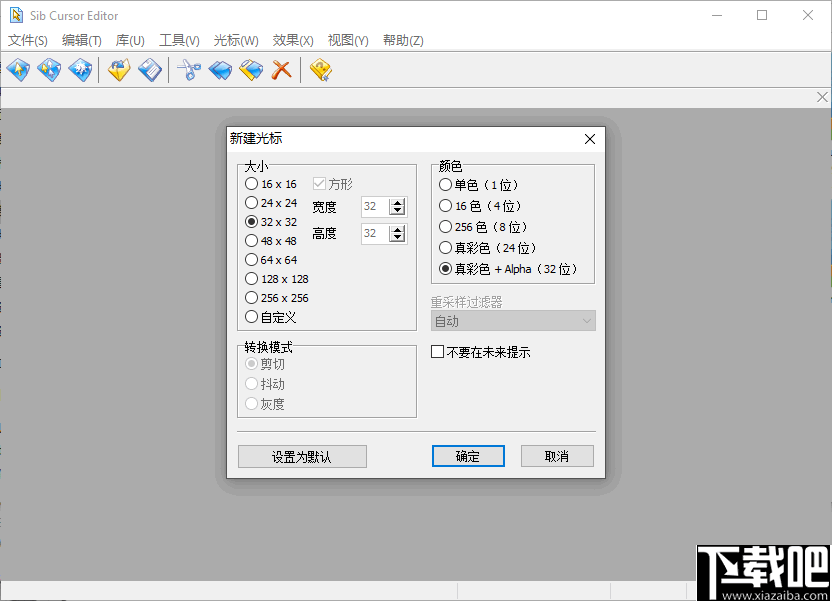Open the 光标(W) menu
Screen dimensions: 832x601
235,40
